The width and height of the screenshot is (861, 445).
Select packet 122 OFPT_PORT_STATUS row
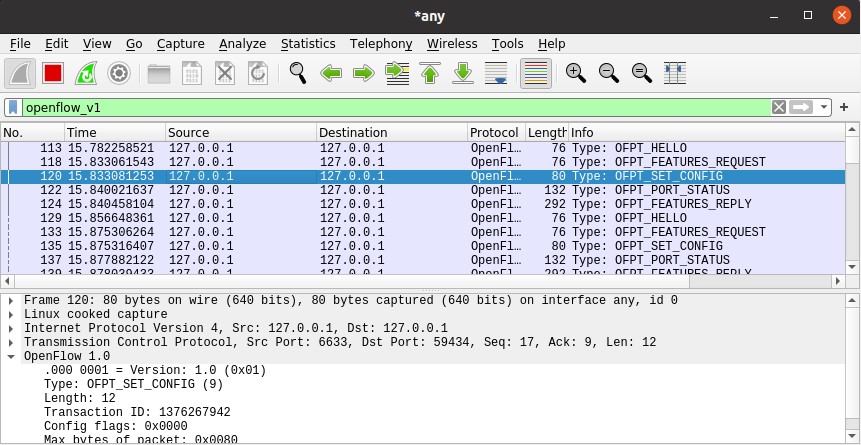pos(422,190)
